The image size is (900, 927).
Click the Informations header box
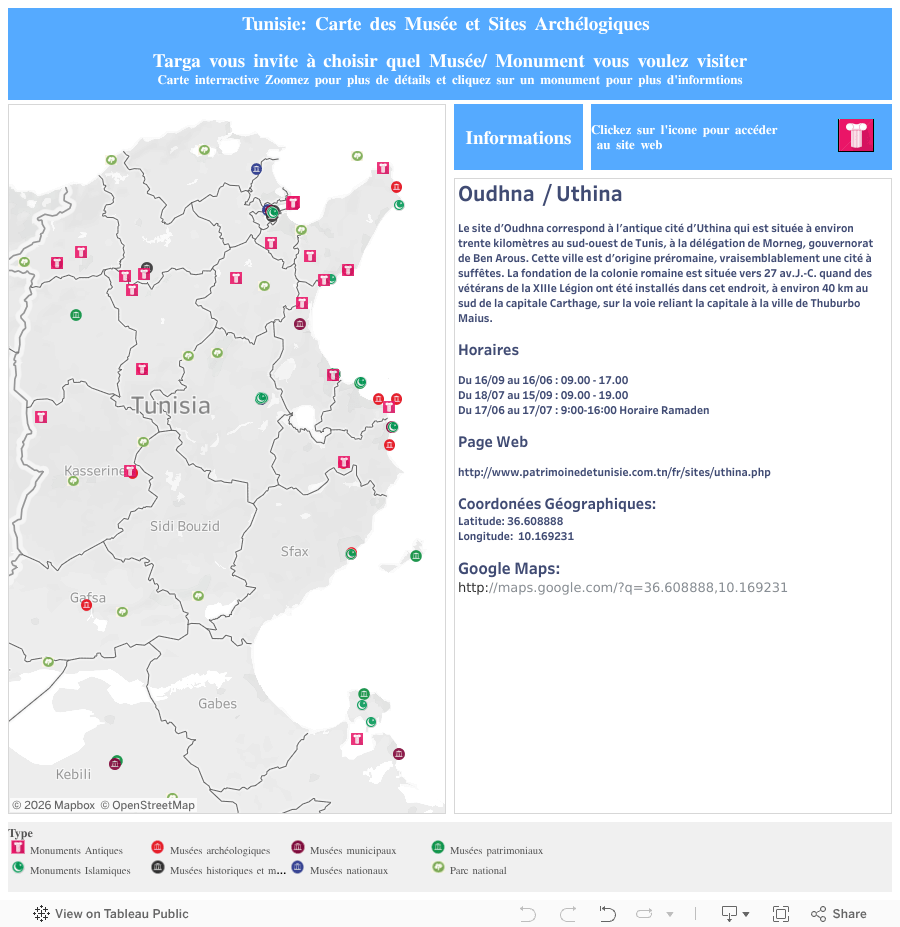click(x=518, y=137)
